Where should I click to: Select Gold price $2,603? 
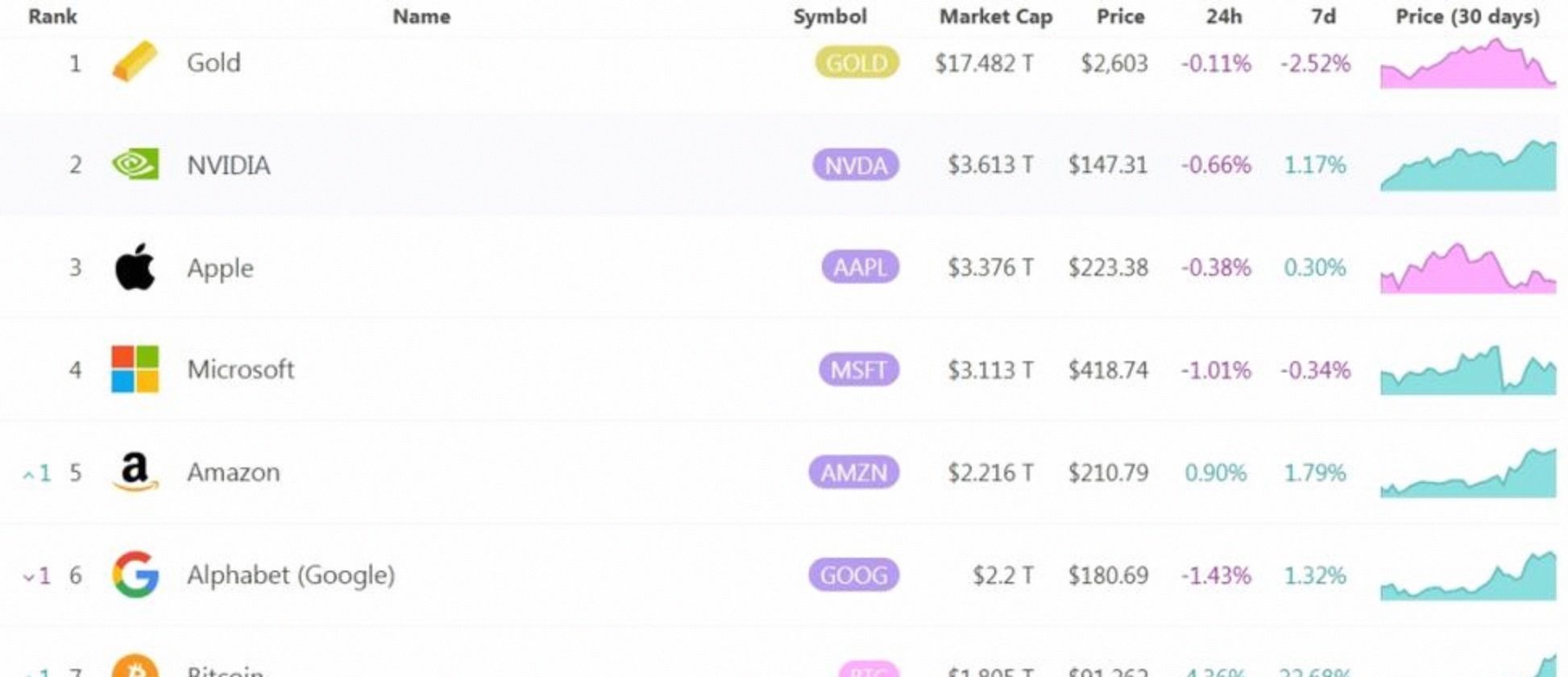coord(1114,63)
